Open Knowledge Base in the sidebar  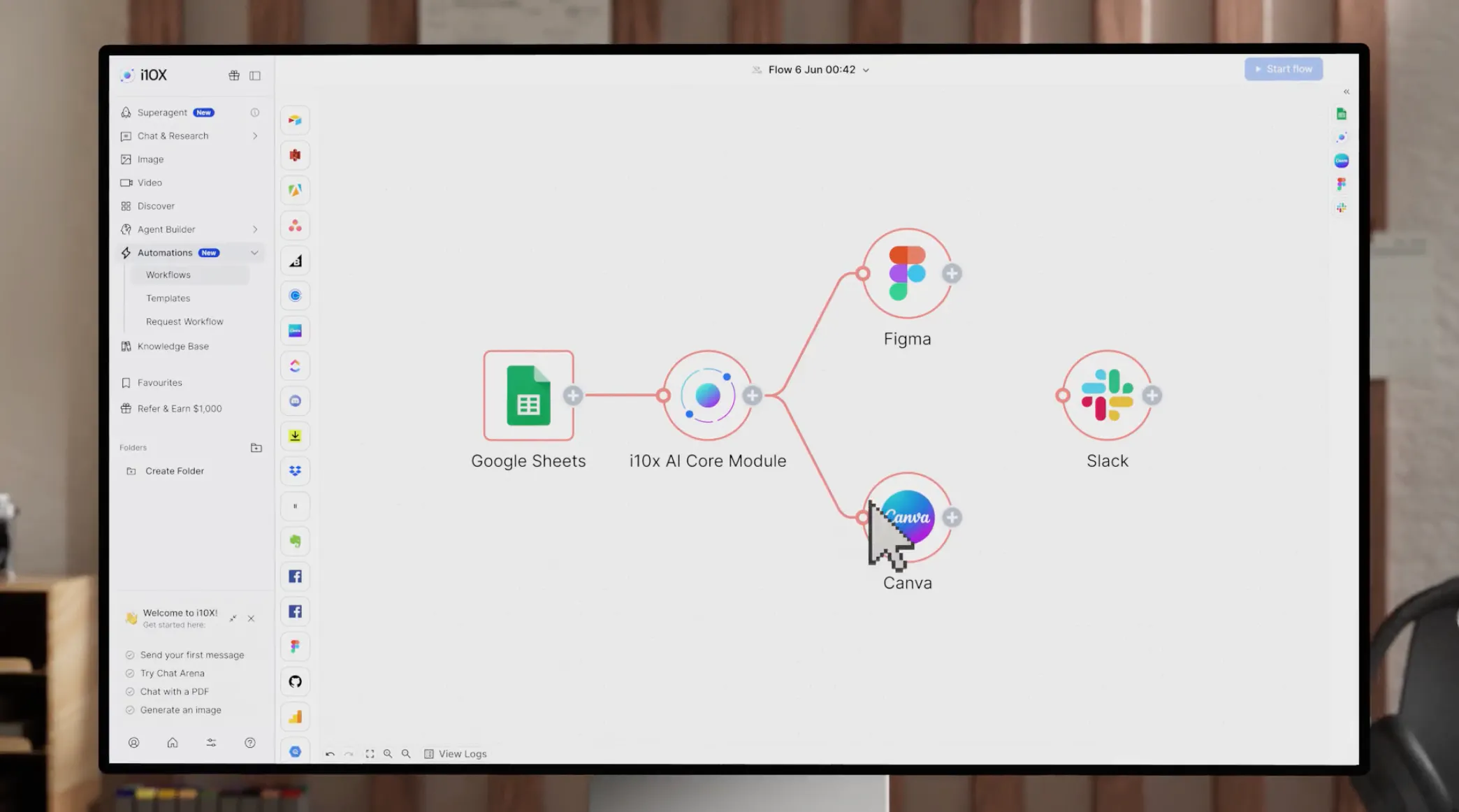tap(173, 347)
